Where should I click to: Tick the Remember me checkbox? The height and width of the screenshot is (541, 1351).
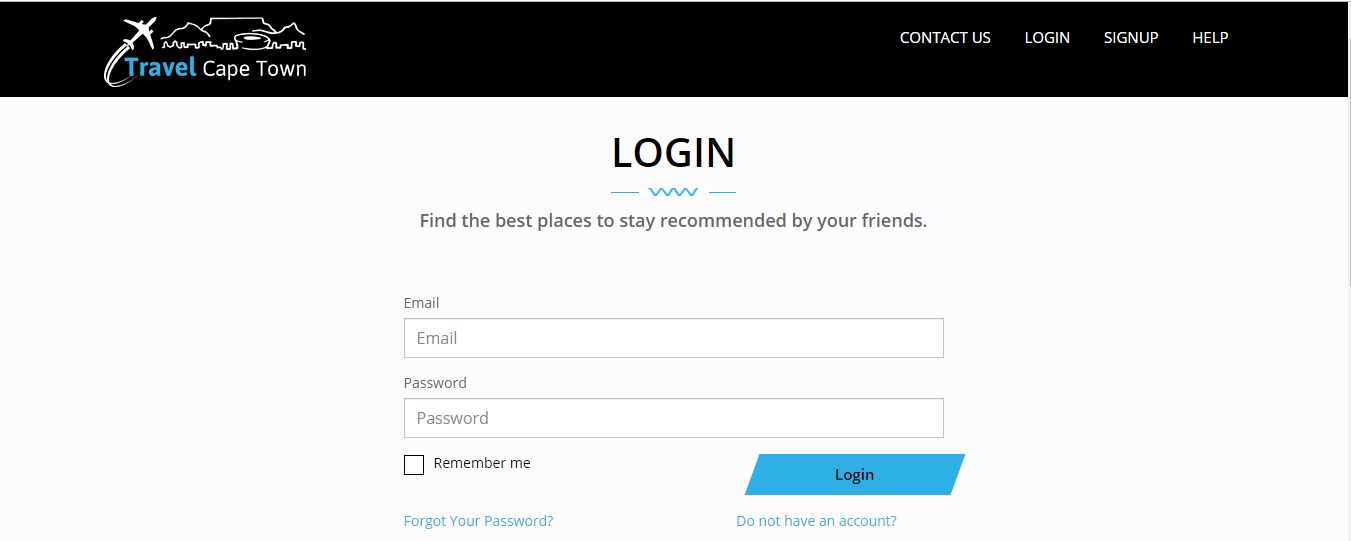tap(414, 465)
